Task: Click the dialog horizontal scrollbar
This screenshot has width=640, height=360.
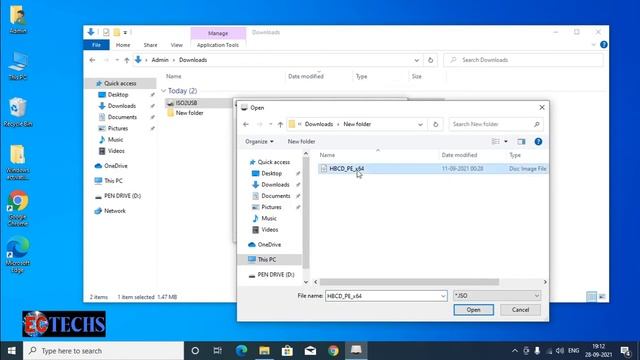Action: [409, 282]
